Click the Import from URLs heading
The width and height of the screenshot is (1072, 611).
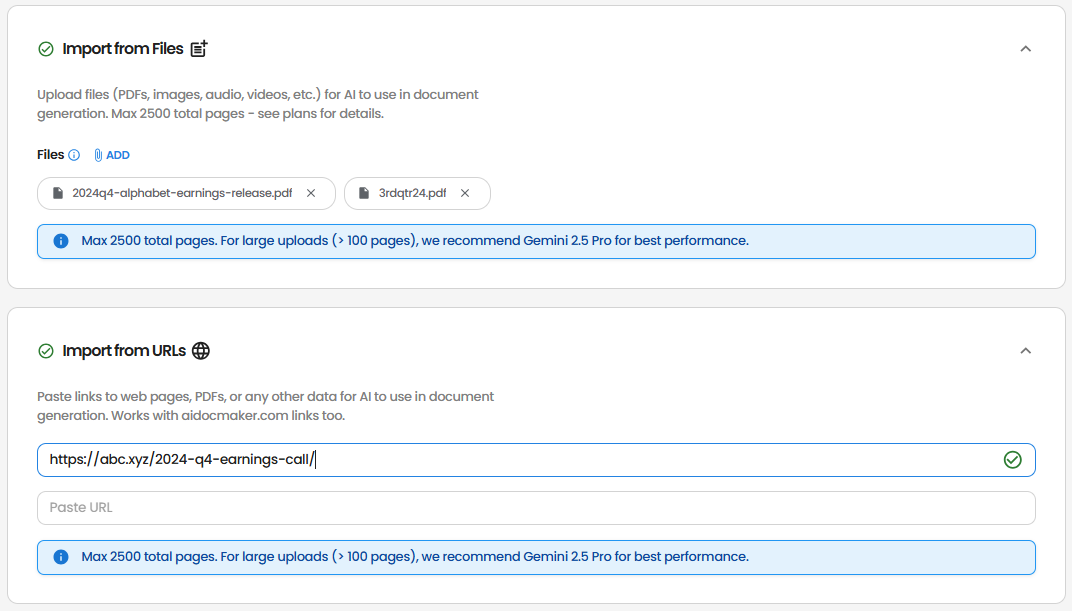tap(124, 351)
